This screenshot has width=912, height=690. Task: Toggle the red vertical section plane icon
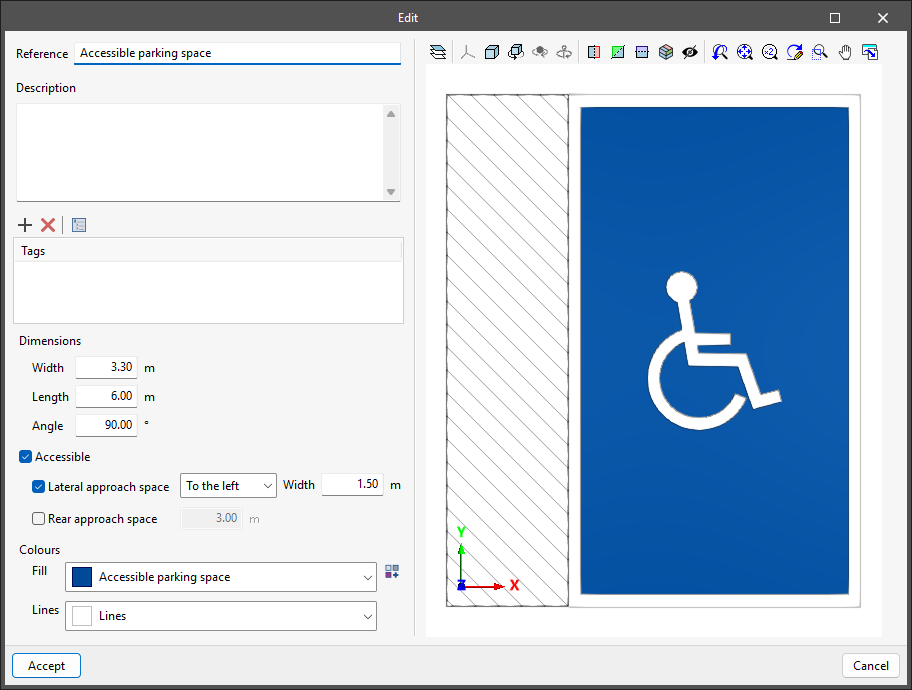(x=594, y=52)
